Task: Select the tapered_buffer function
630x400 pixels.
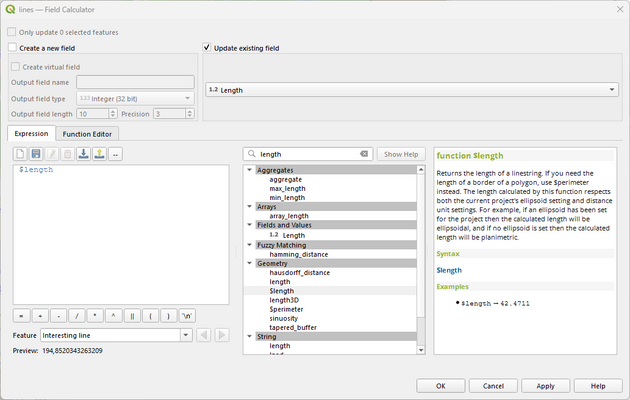Action: (x=293, y=327)
